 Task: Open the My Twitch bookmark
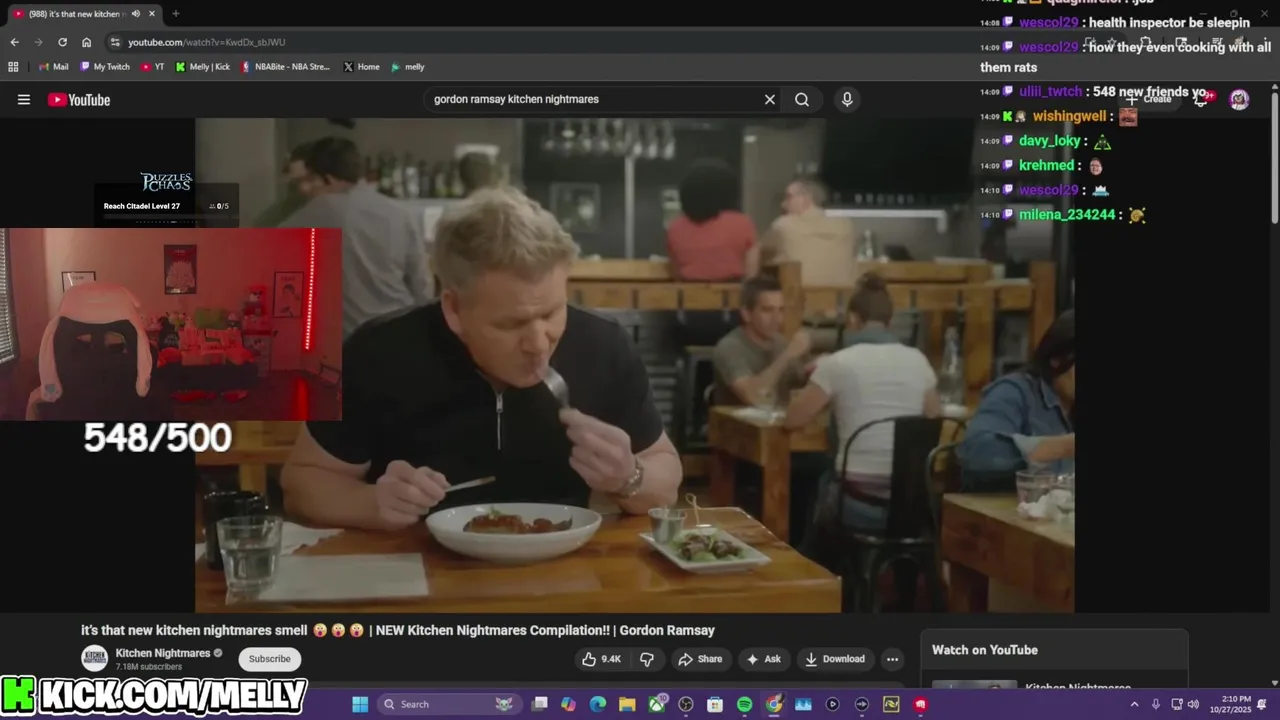click(x=105, y=67)
